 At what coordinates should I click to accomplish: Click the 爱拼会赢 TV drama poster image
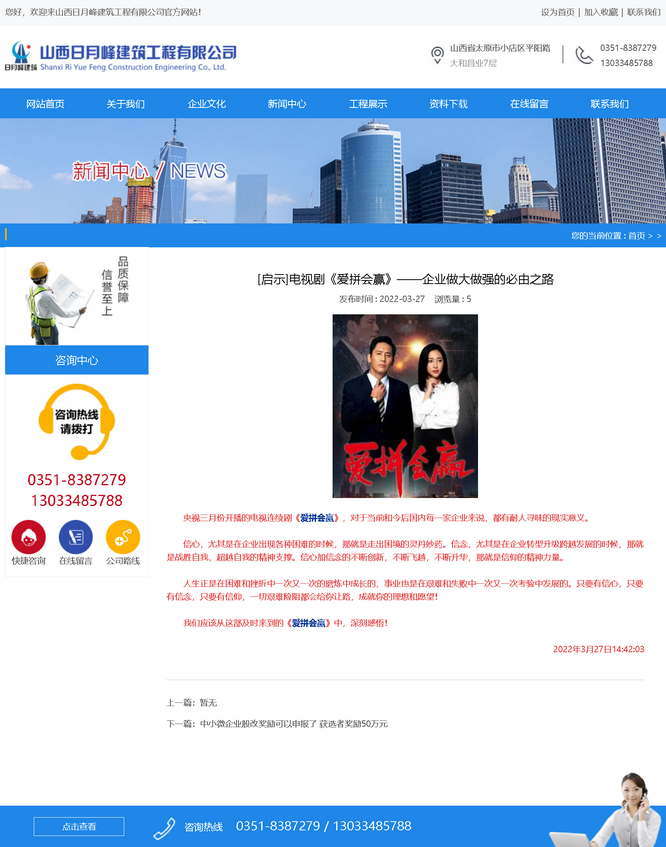tap(405, 406)
